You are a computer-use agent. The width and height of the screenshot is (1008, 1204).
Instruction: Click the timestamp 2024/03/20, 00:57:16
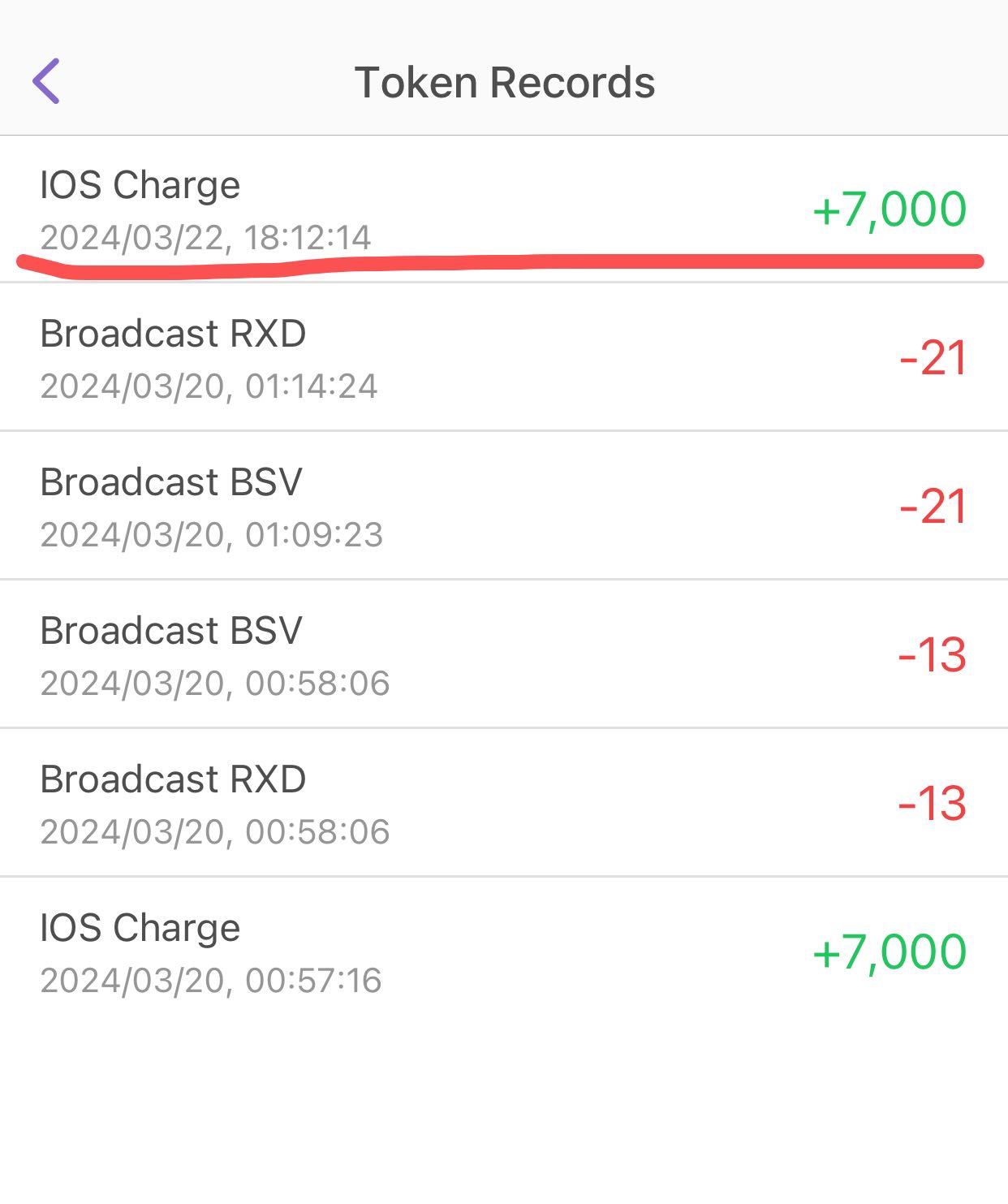[210, 981]
